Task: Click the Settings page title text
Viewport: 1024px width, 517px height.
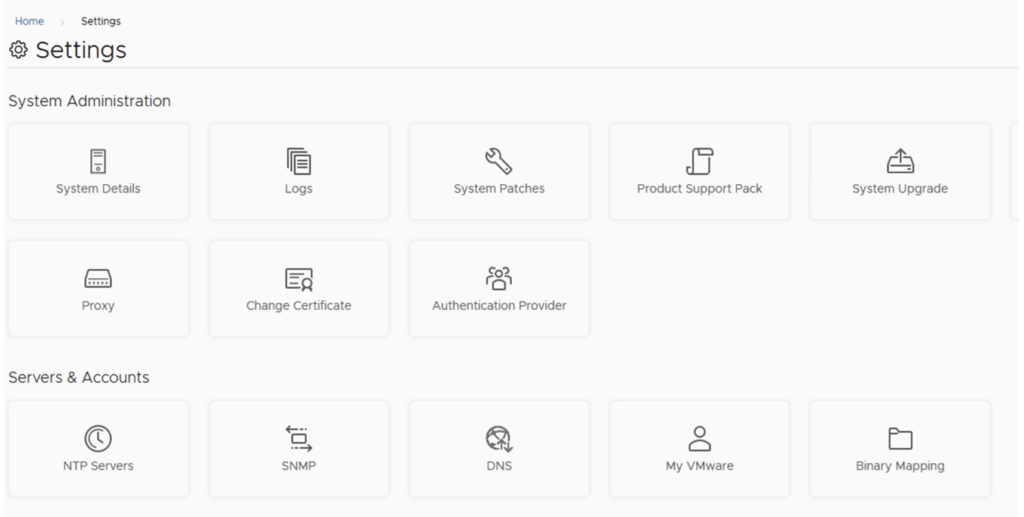Action: click(x=81, y=50)
